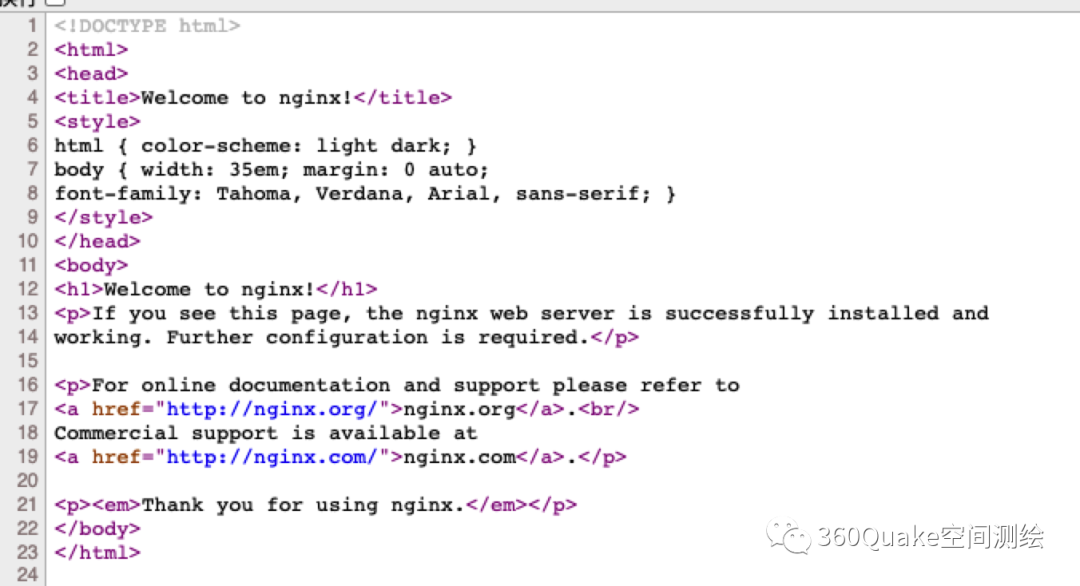Click the closing body tag
This screenshot has height=586, width=1080.
[x=97, y=529]
